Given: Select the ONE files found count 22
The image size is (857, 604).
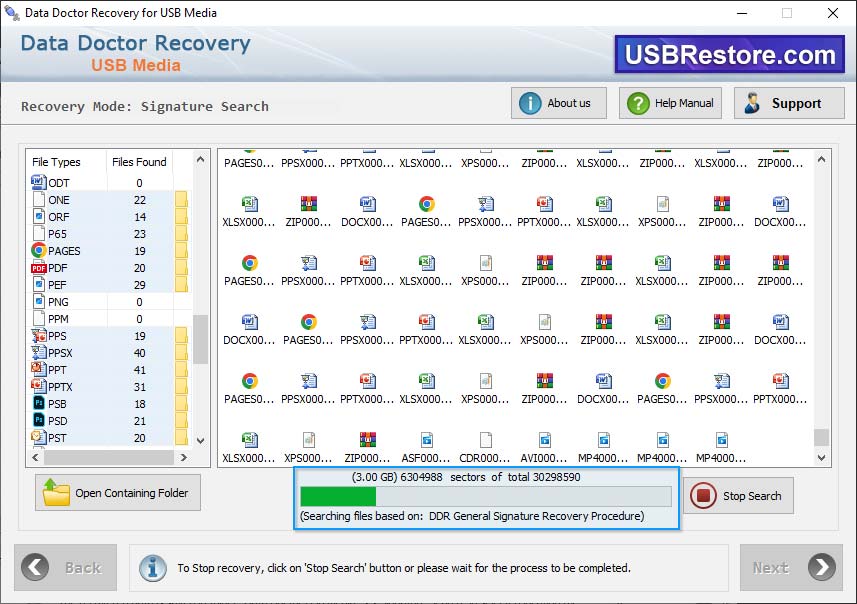Looking at the screenshot, I should click(140, 200).
